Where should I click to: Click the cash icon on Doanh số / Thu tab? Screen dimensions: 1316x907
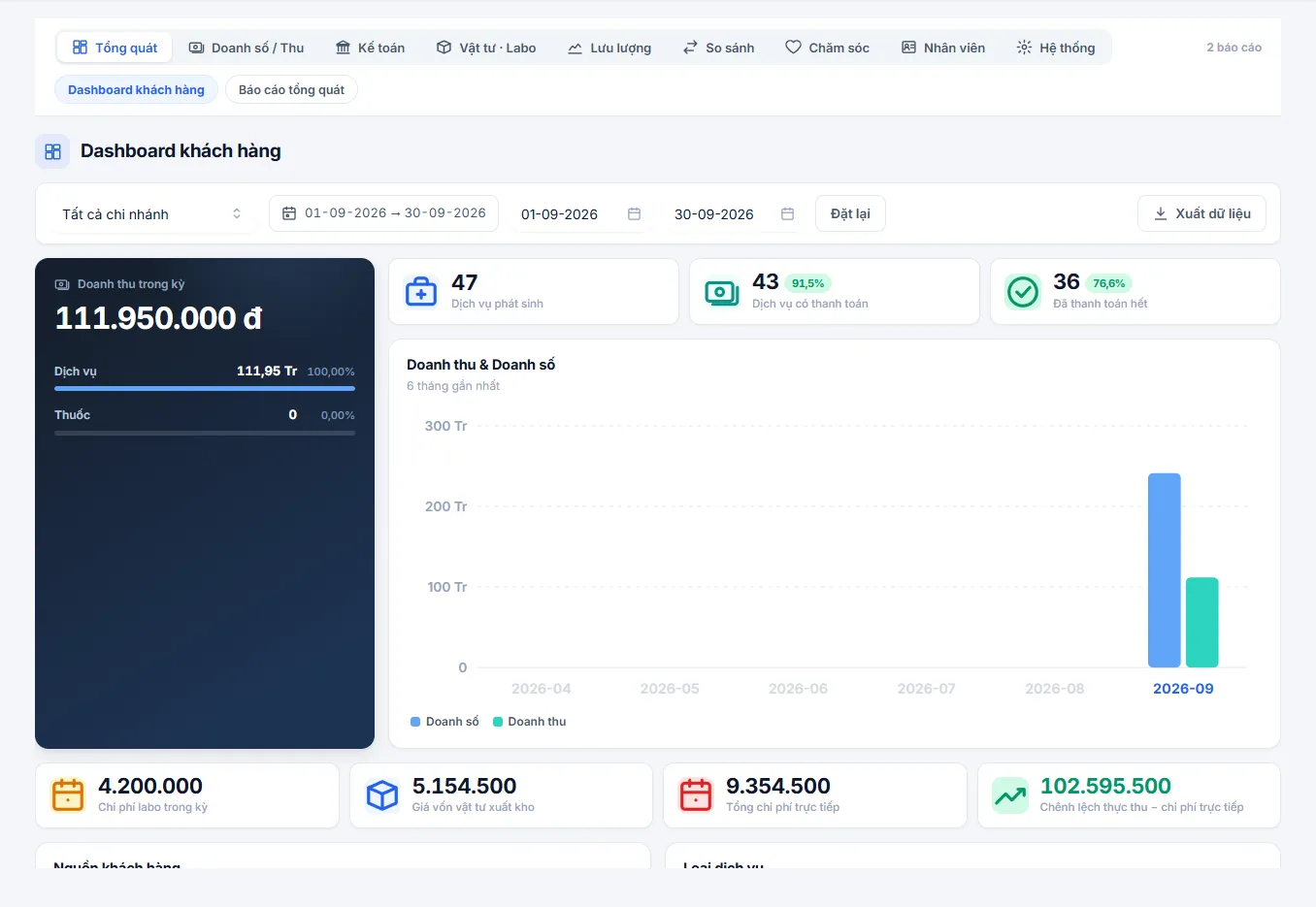[x=196, y=48]
